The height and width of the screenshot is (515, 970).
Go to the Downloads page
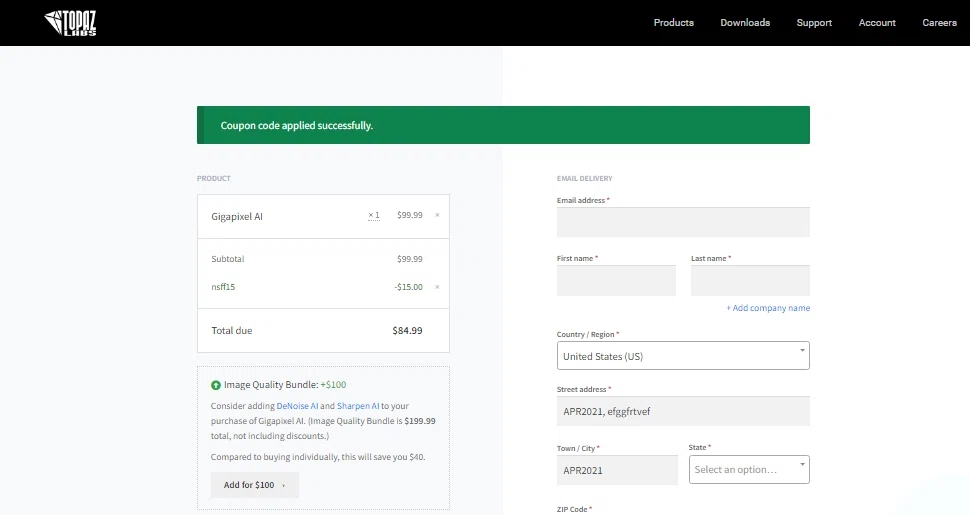(x=745, y=23)
